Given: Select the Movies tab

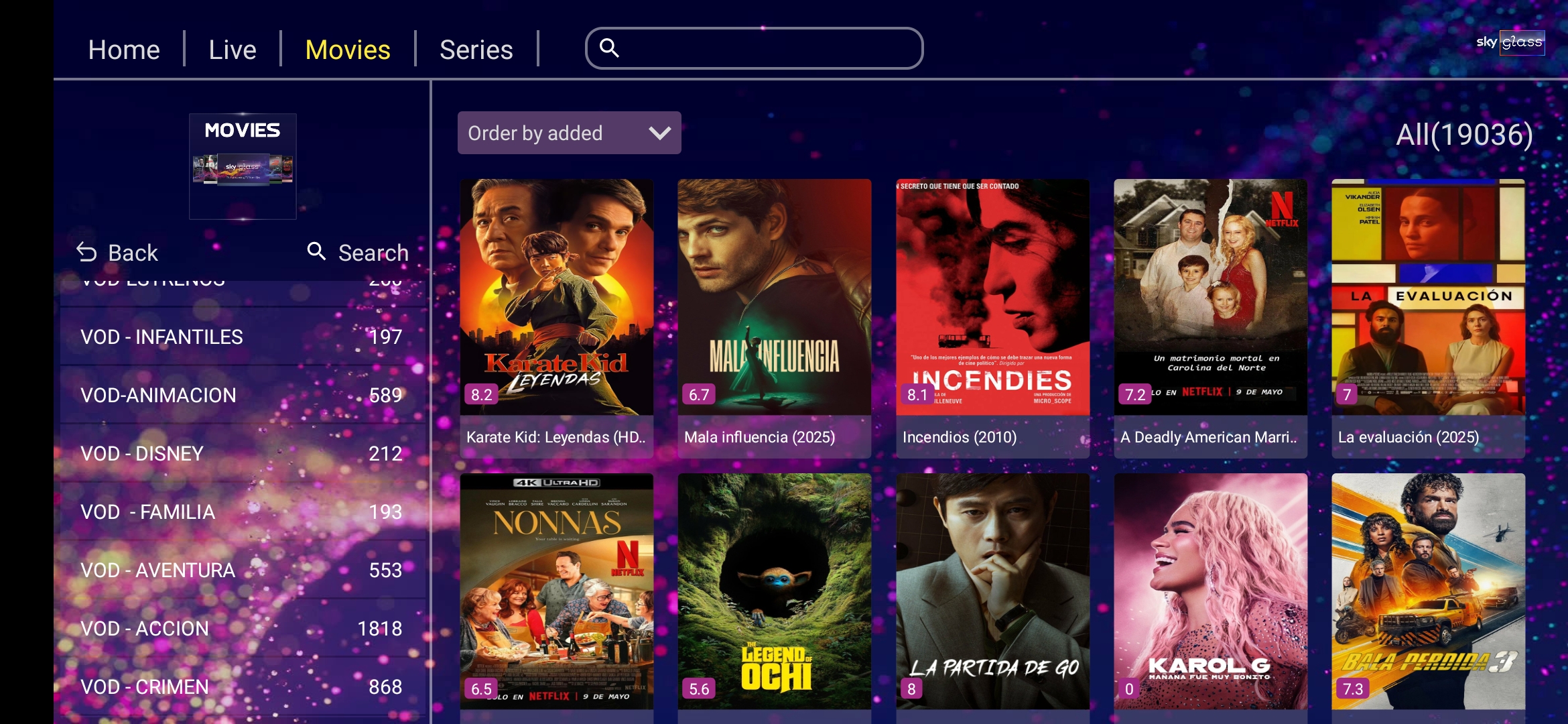Looking at the screenshot, I should (348, 50).
